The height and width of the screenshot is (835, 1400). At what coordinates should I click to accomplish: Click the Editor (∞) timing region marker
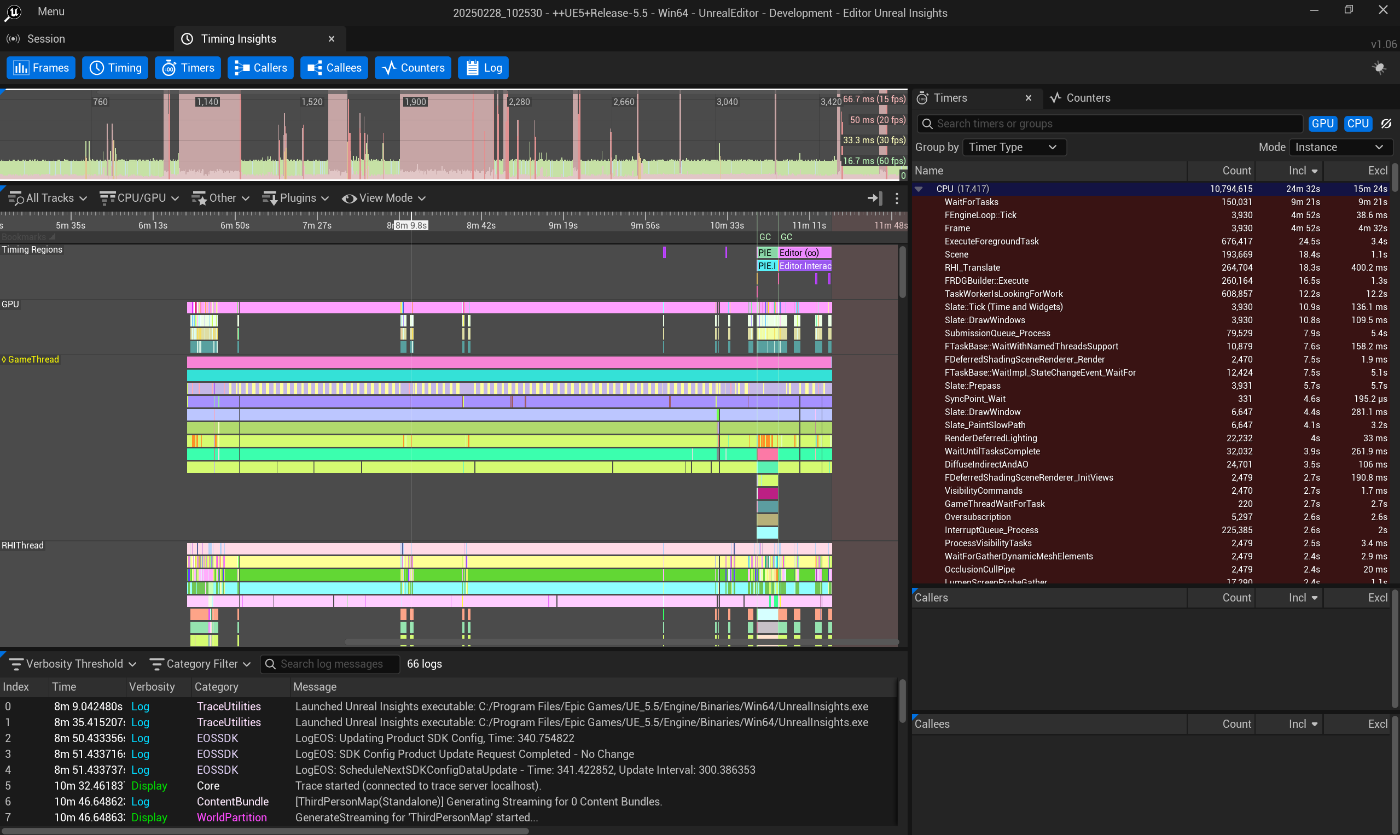point(804,253)
